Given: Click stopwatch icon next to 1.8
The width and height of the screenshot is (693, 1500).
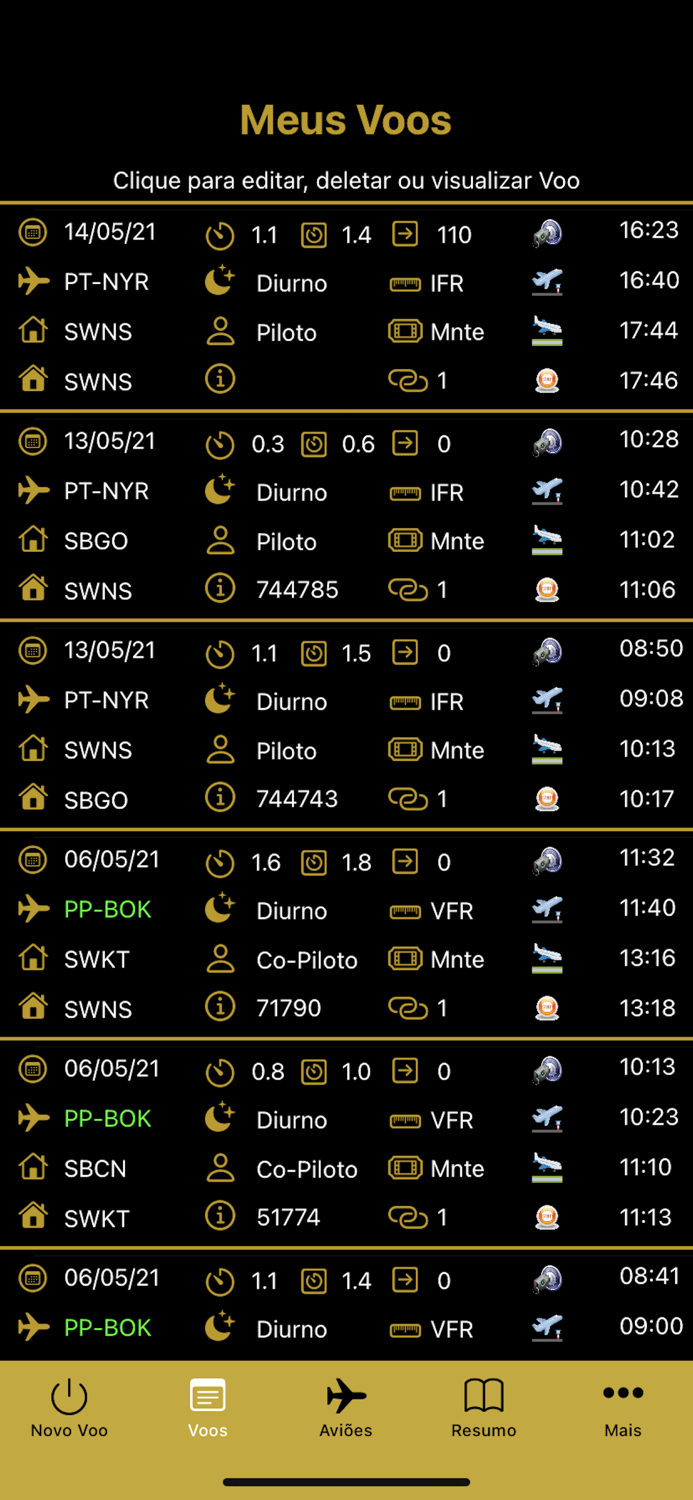Looking at the screenshot, I should point(314,863).
